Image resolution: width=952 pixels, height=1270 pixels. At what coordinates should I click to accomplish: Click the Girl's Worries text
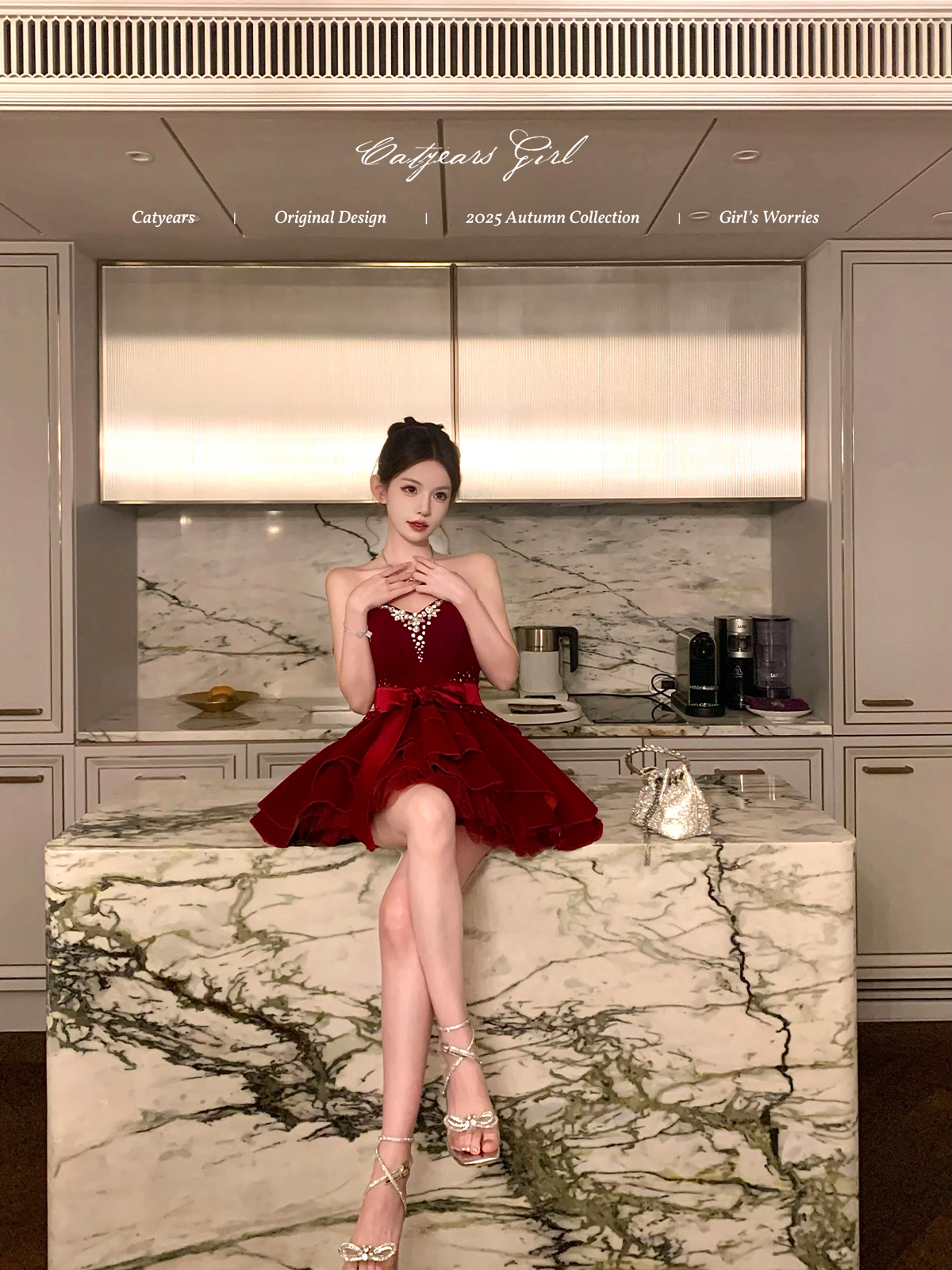[769, 217]
